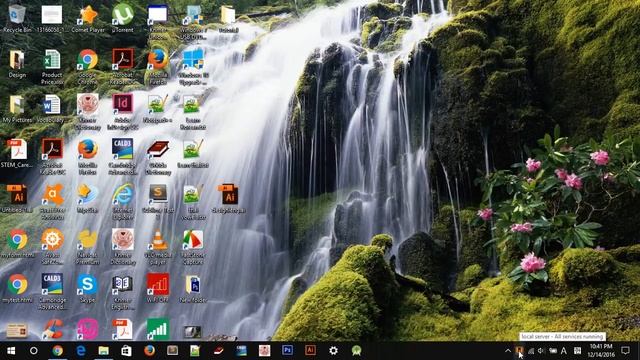Screen dimensions: 640x360
Task: Open the Comet Player shortcut
Action: 88,18
